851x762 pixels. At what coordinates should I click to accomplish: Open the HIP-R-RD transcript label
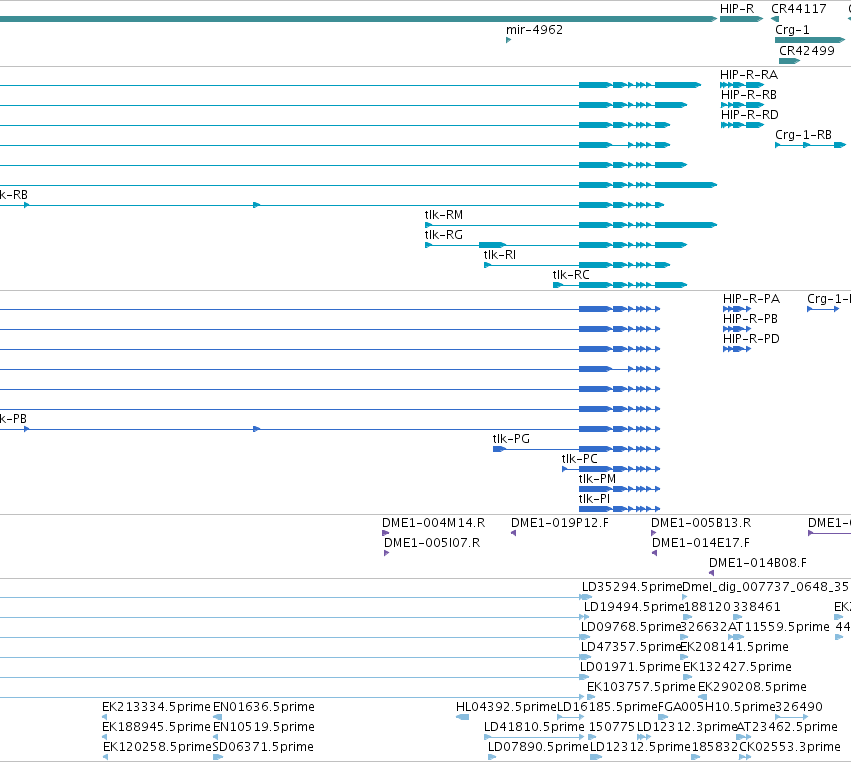click(750, 115)
